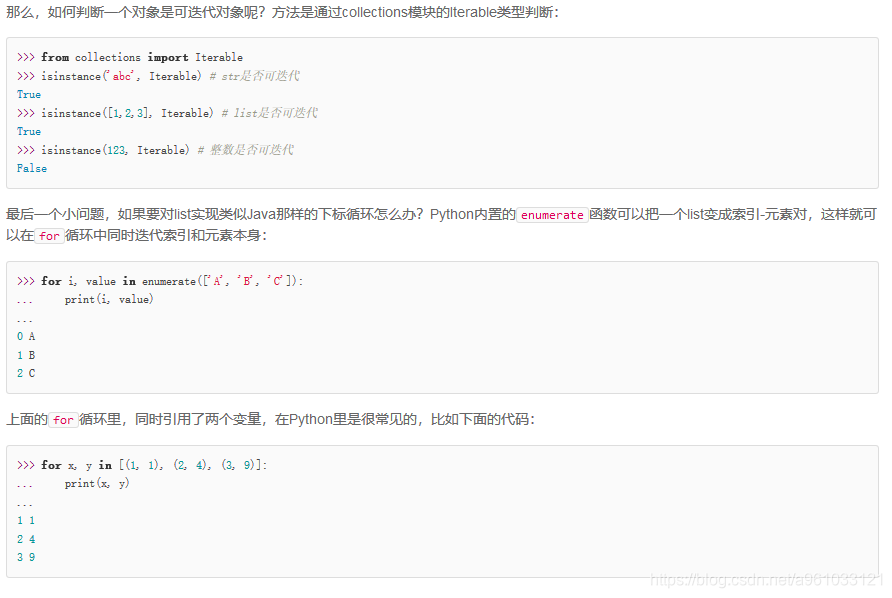
Task: Click the first paragraph starting with 那么，如何判断
Action: [283, 12]
